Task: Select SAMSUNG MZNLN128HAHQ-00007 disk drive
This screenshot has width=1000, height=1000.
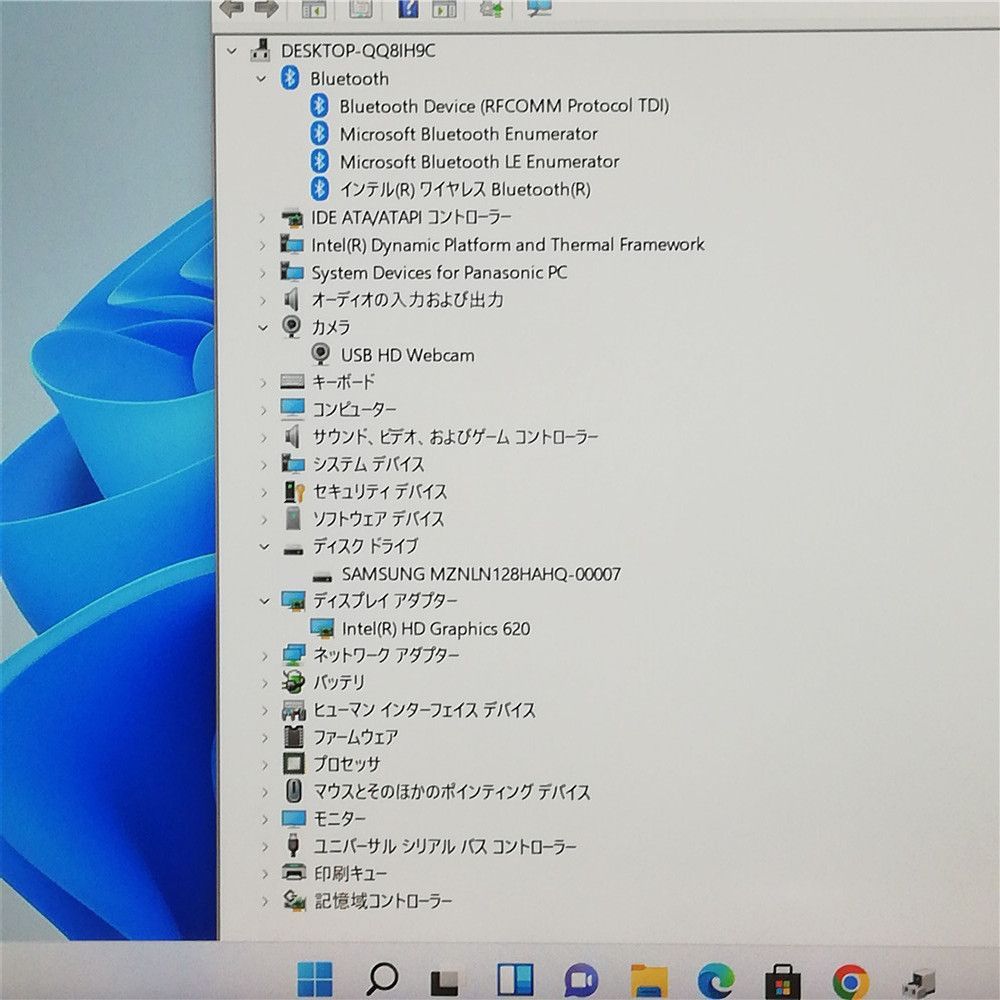Action: coord(481,574)
